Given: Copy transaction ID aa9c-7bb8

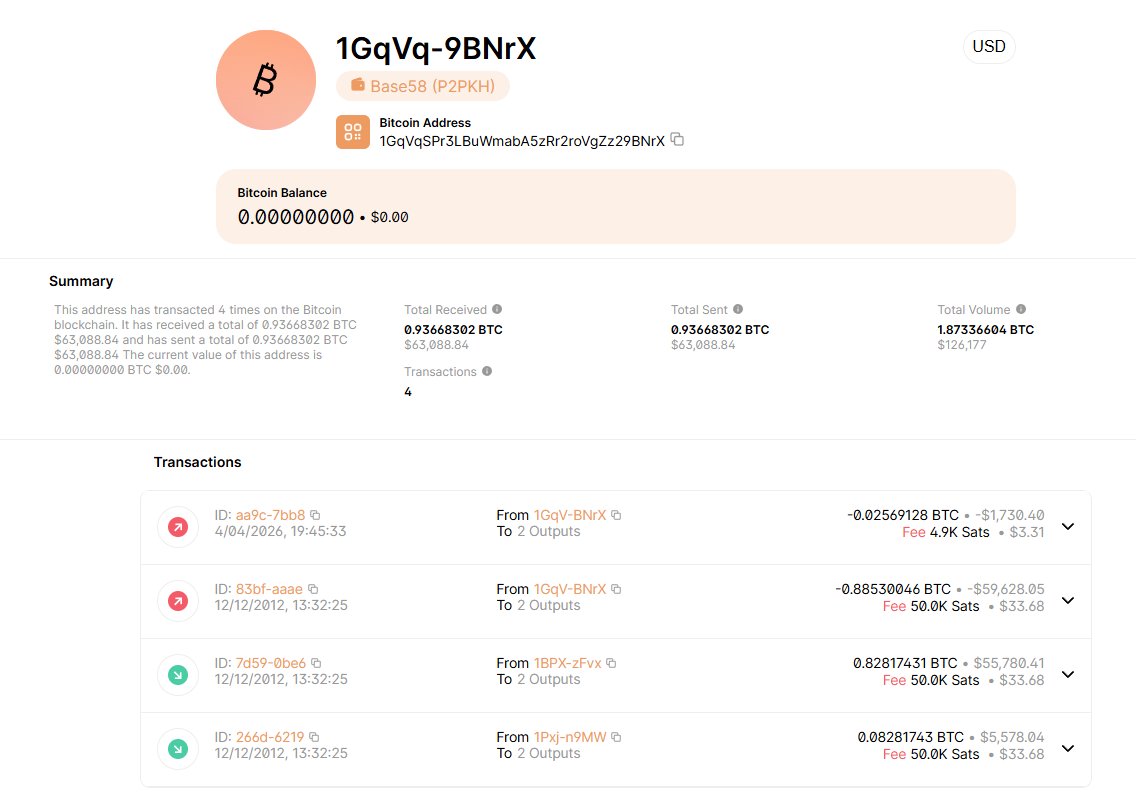Looking at the screenshot, I should pos(315,515).
